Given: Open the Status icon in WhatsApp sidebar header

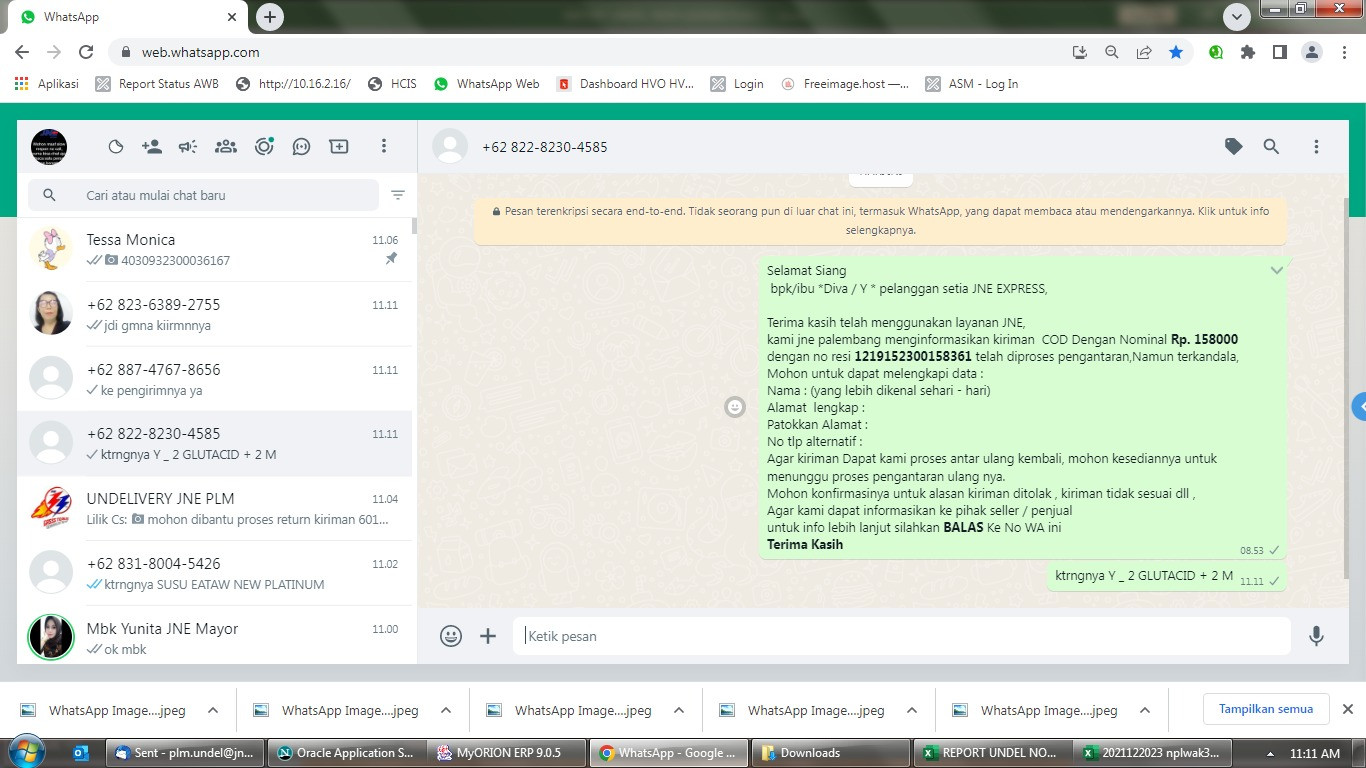Looking at the screenshot, I should click(116, 147).
